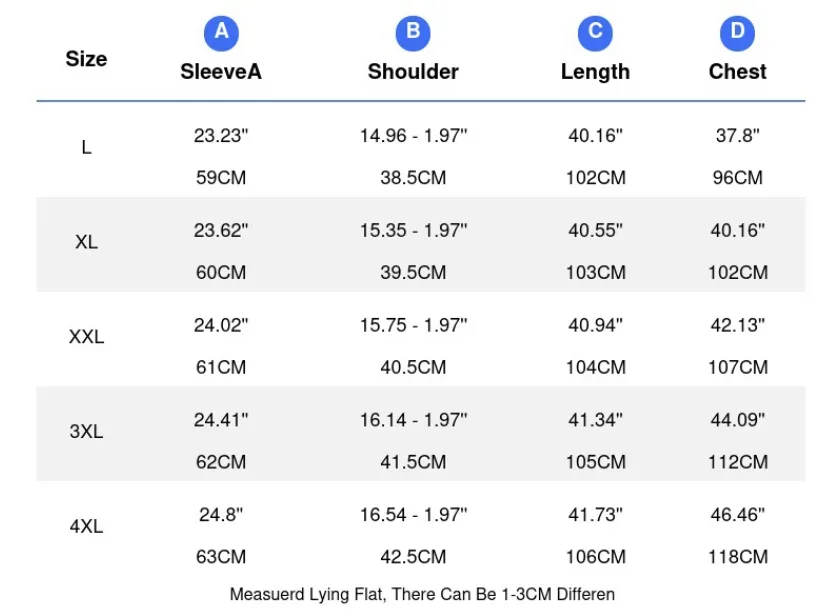Select the XXL size row label
This screenshot has width=839, height=613.
coord(86,337)
